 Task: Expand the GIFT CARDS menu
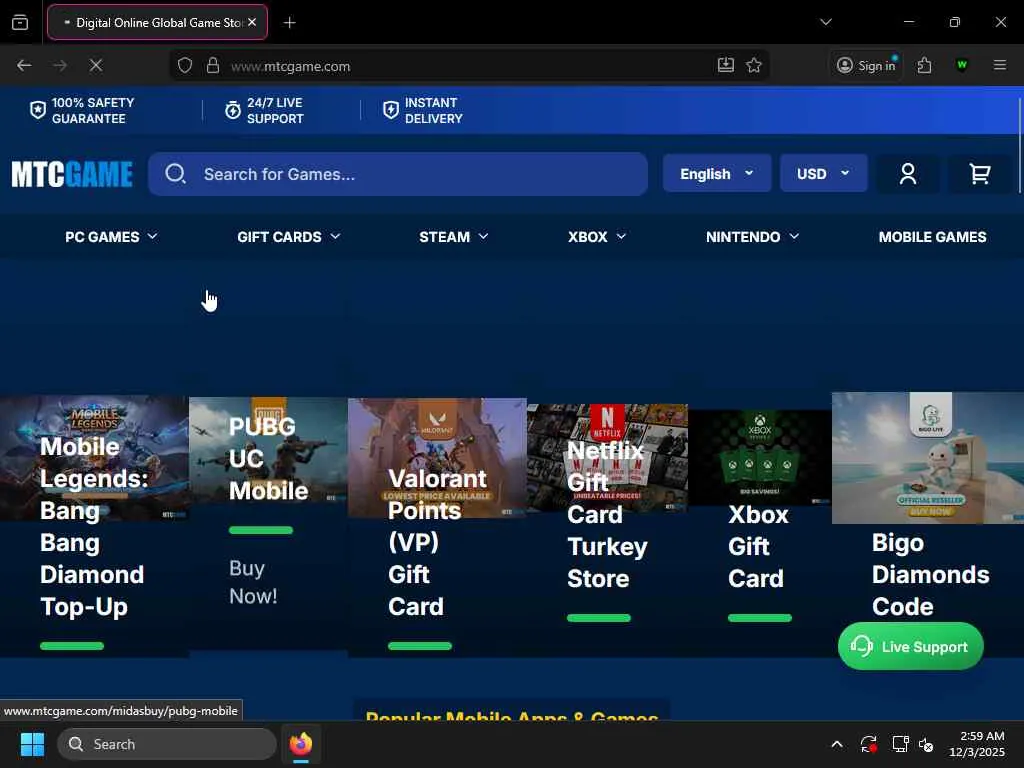point(289,237)
